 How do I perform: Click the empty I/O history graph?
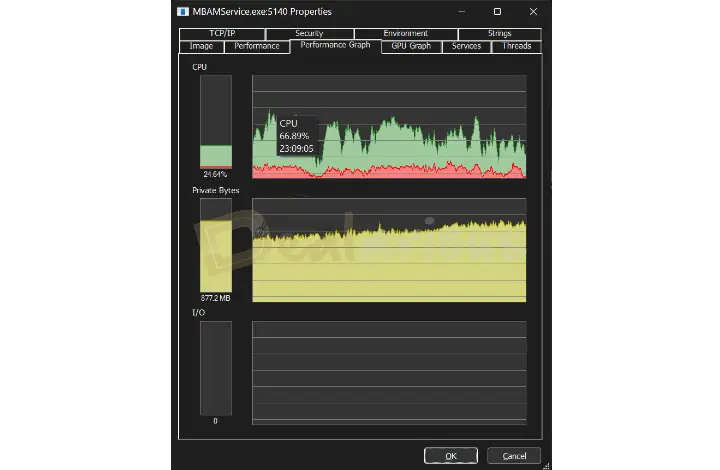389,372
